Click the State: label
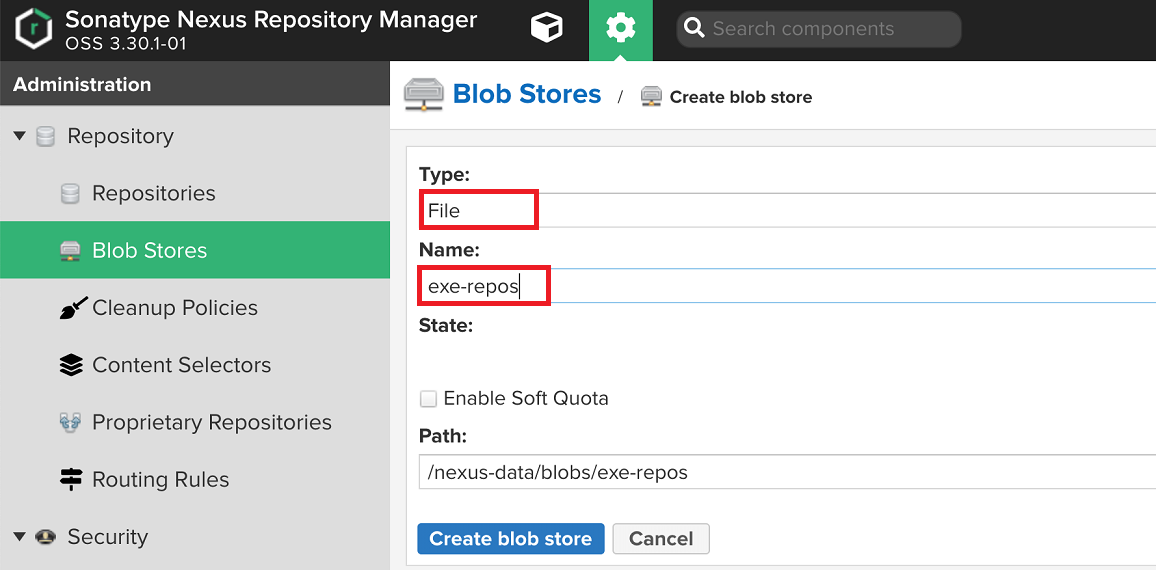The image size is (1156, 570). point(445,325)
